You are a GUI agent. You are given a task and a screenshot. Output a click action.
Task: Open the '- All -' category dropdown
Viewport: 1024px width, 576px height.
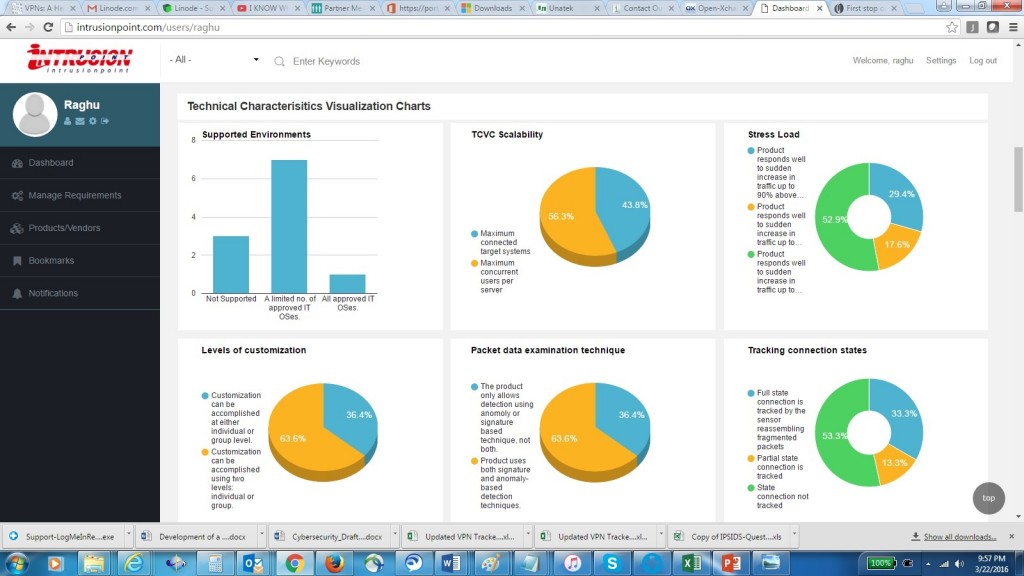[x=214, y=60]
